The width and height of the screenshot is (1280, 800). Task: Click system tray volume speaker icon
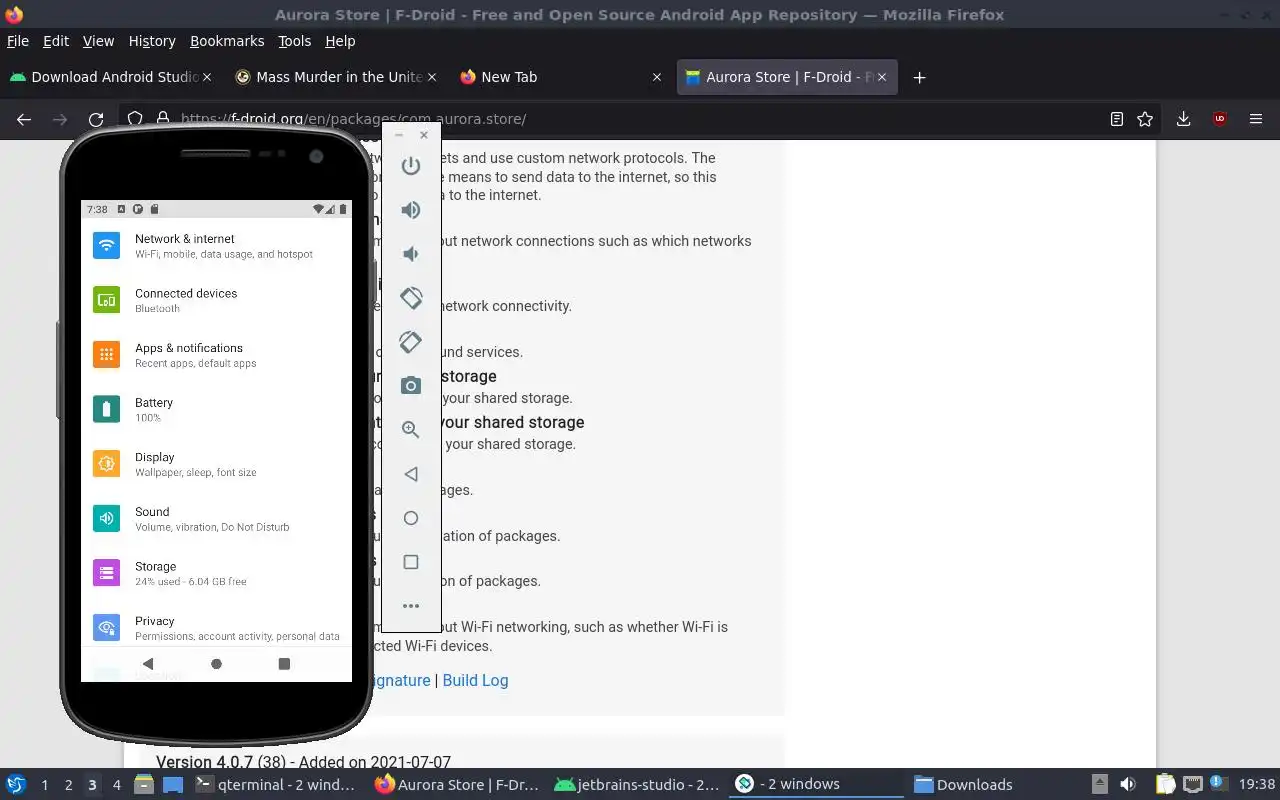click(1128, 785)
